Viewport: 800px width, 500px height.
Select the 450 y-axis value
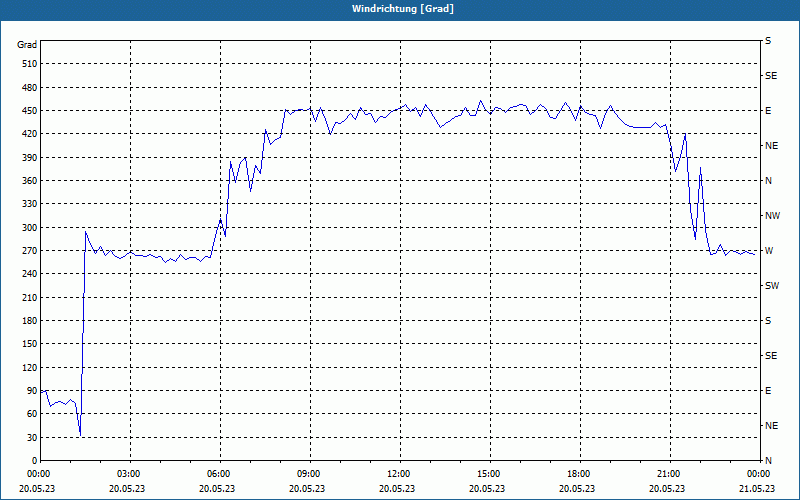pyautogui.click(x=30, y=111)
